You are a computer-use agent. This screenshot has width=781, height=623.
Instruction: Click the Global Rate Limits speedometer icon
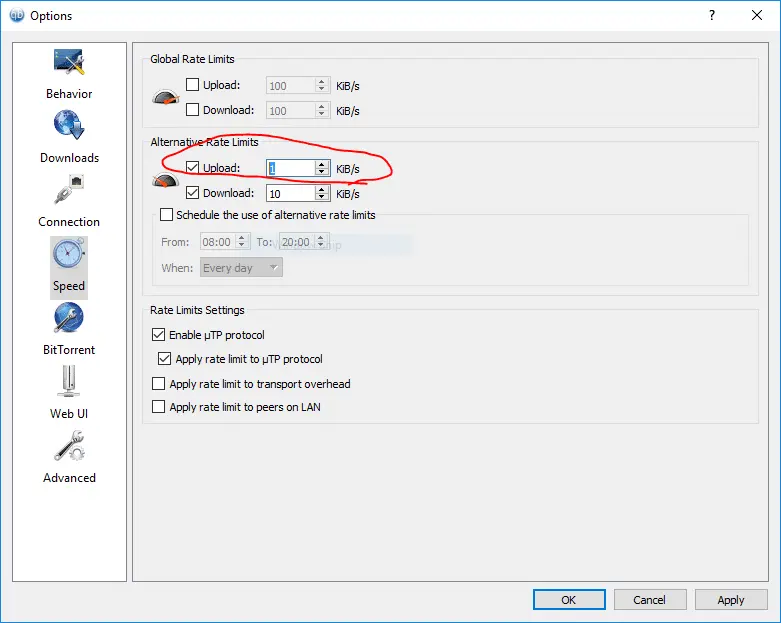[165, 97]
